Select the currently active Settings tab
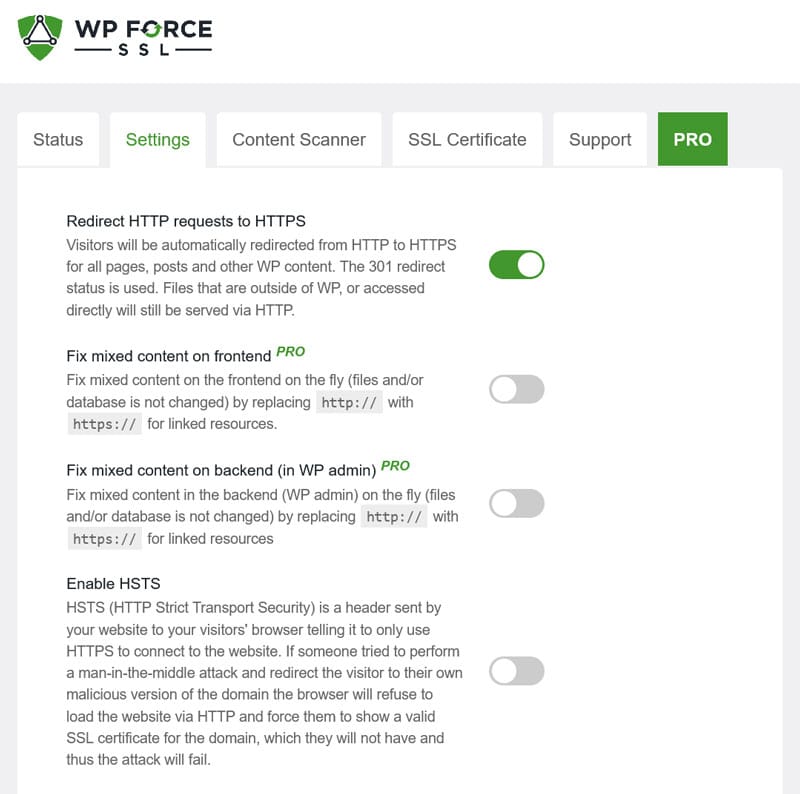 [157, 141]
